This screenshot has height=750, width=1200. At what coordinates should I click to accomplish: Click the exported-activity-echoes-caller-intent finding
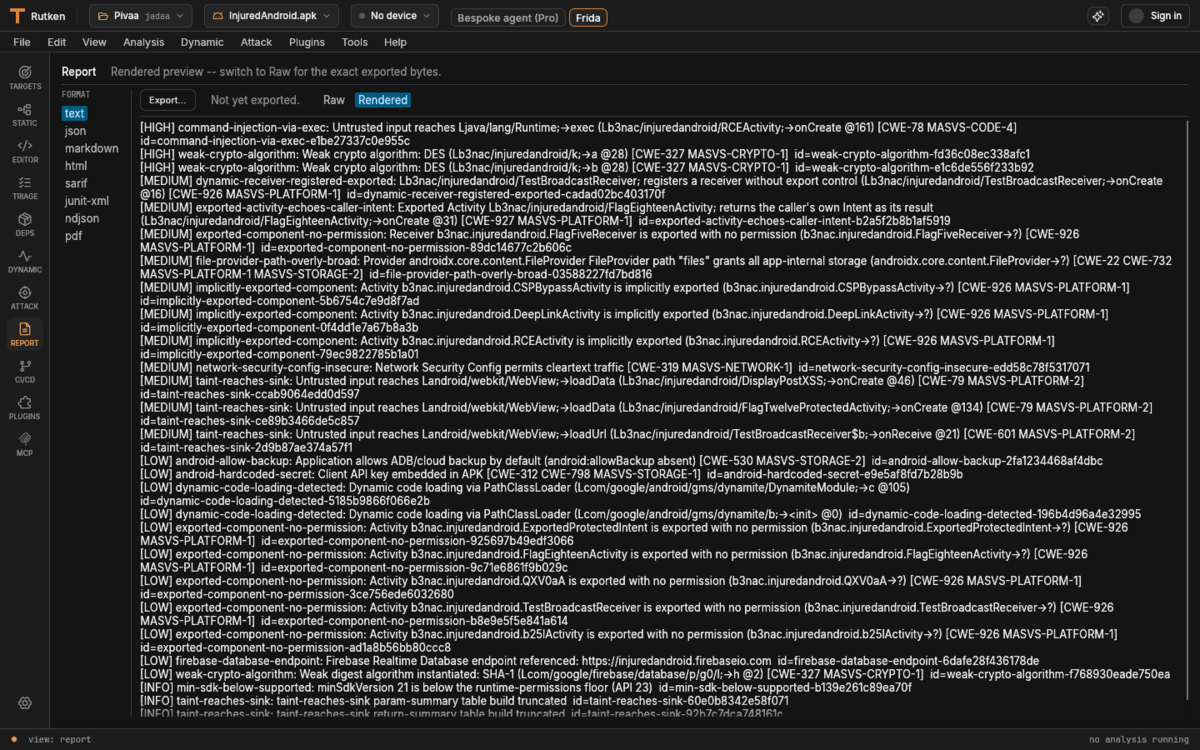pos(545,214)
